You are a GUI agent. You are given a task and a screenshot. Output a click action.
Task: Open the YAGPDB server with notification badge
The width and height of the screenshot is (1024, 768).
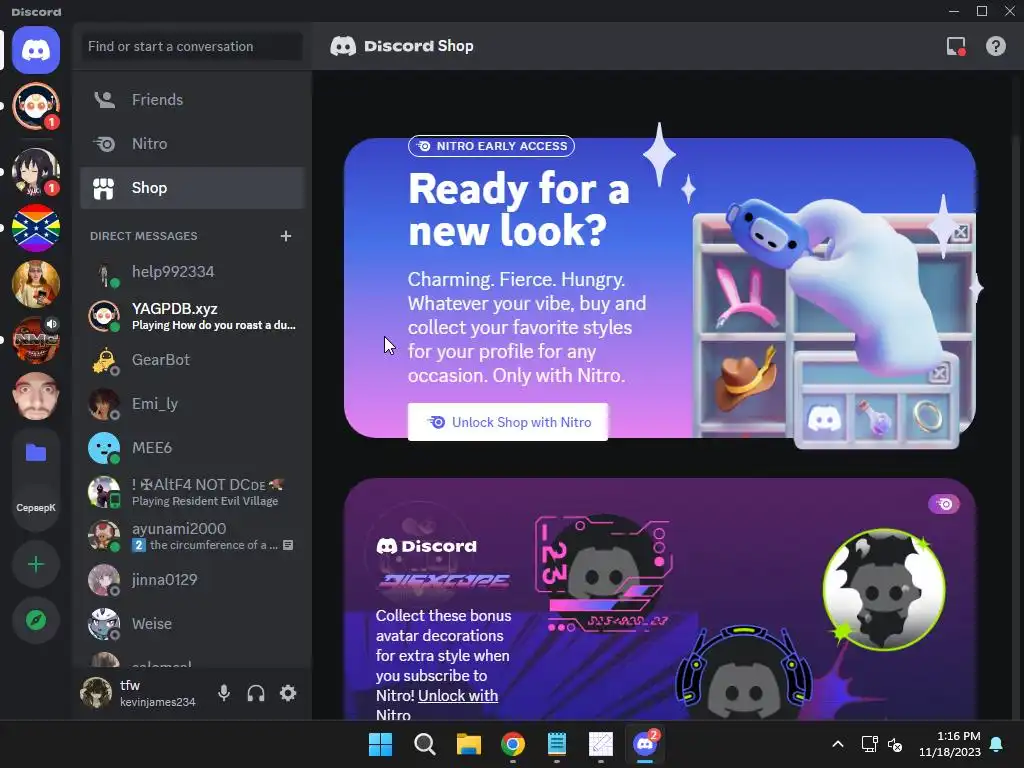36,106
